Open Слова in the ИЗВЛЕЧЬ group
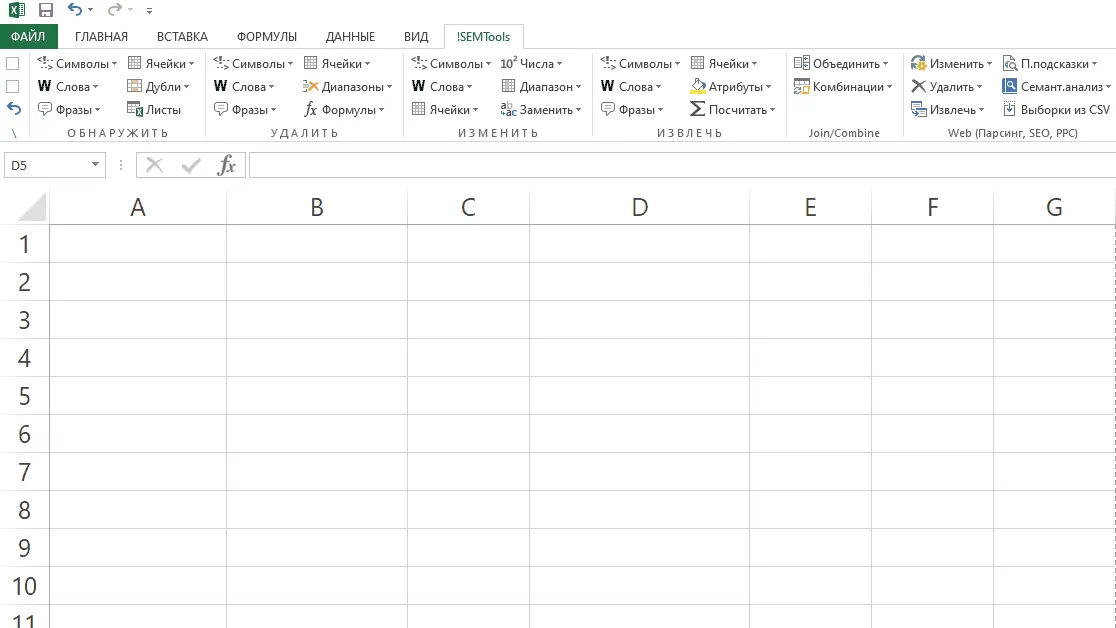 point(631,86)
